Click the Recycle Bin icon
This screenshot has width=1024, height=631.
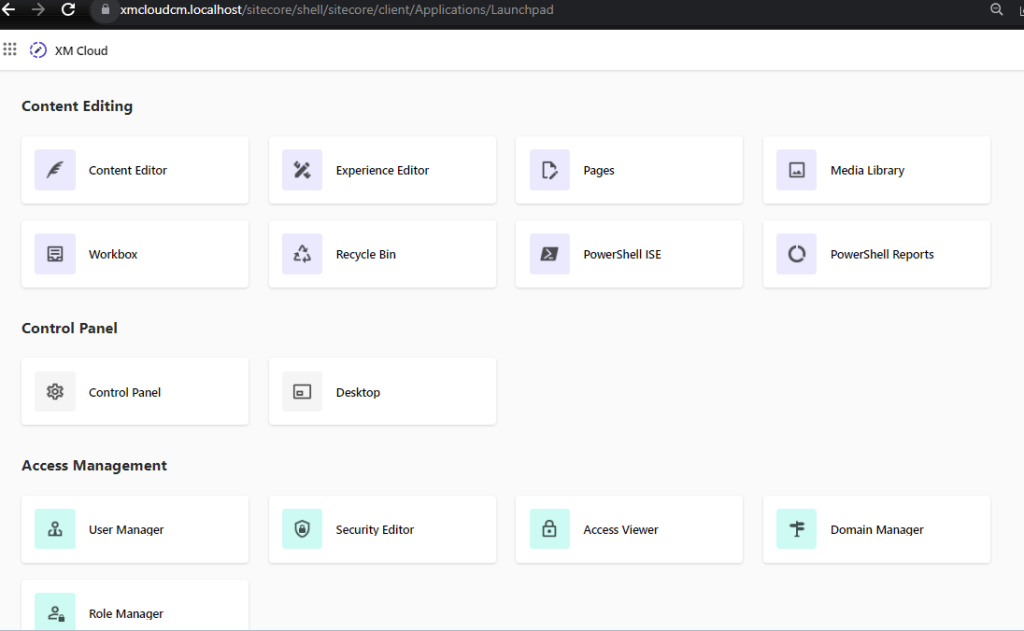pos(302,254)
